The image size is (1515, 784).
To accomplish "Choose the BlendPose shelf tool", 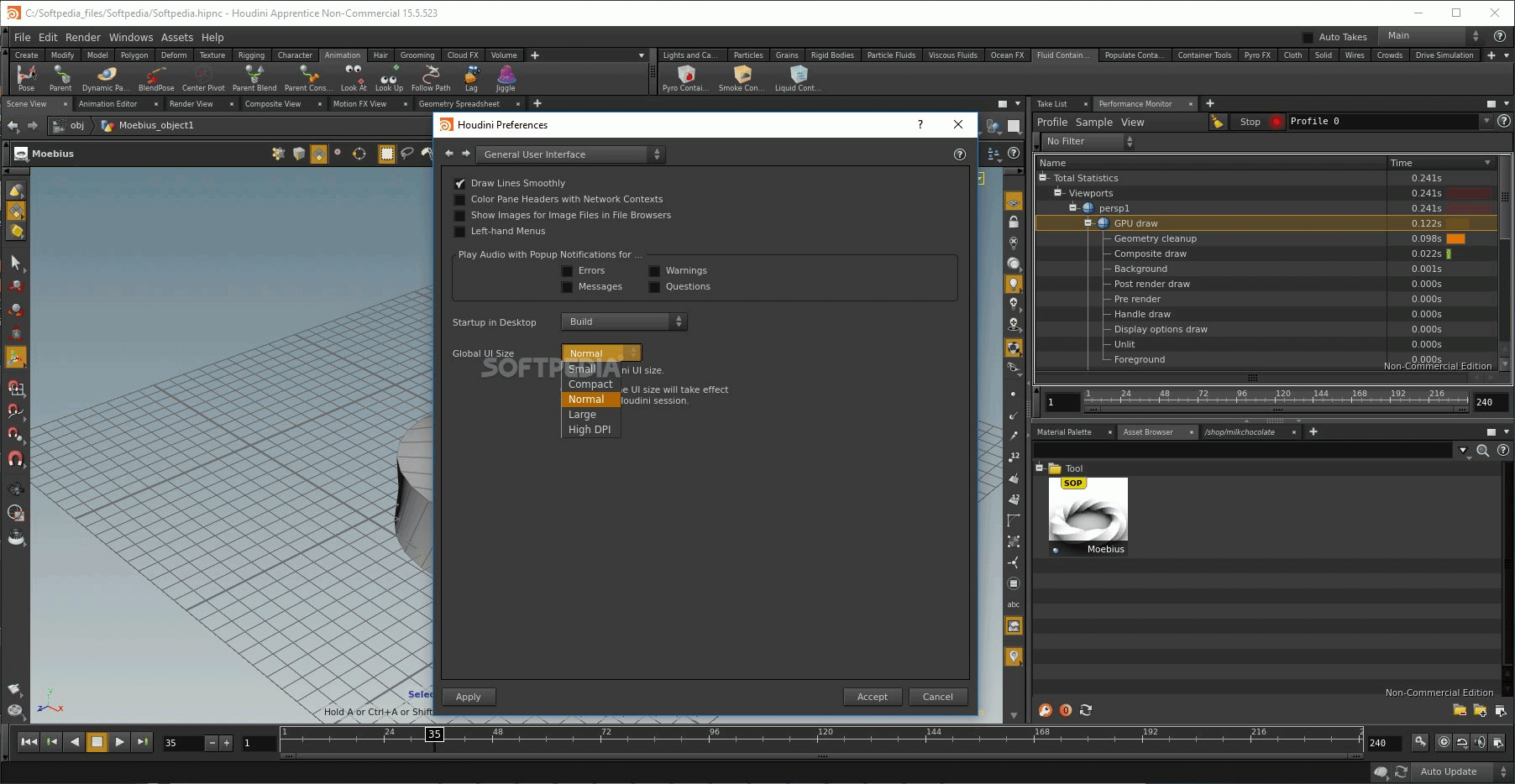I will (156, 78).
